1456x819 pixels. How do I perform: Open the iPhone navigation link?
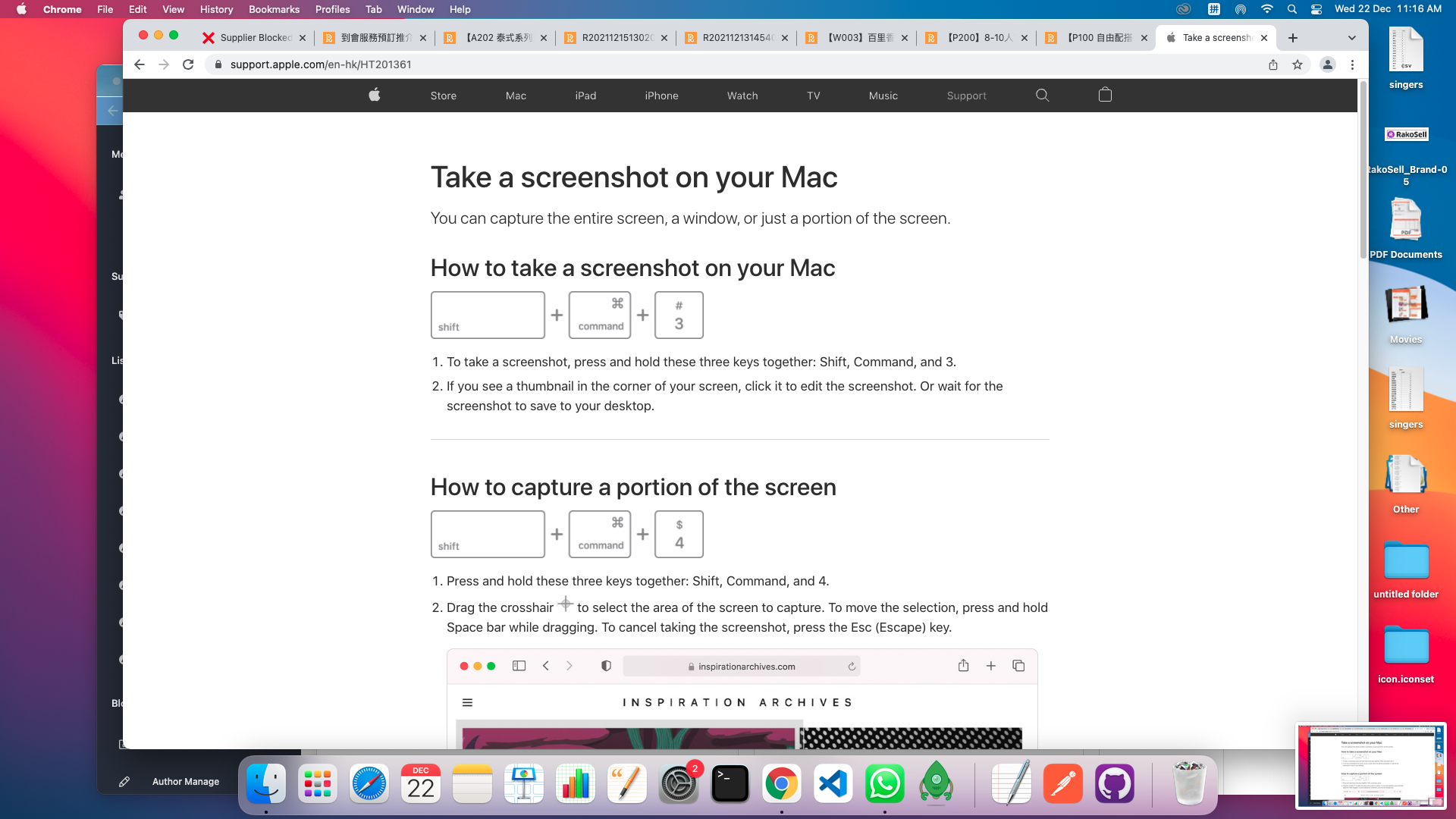tap(661, 96)
